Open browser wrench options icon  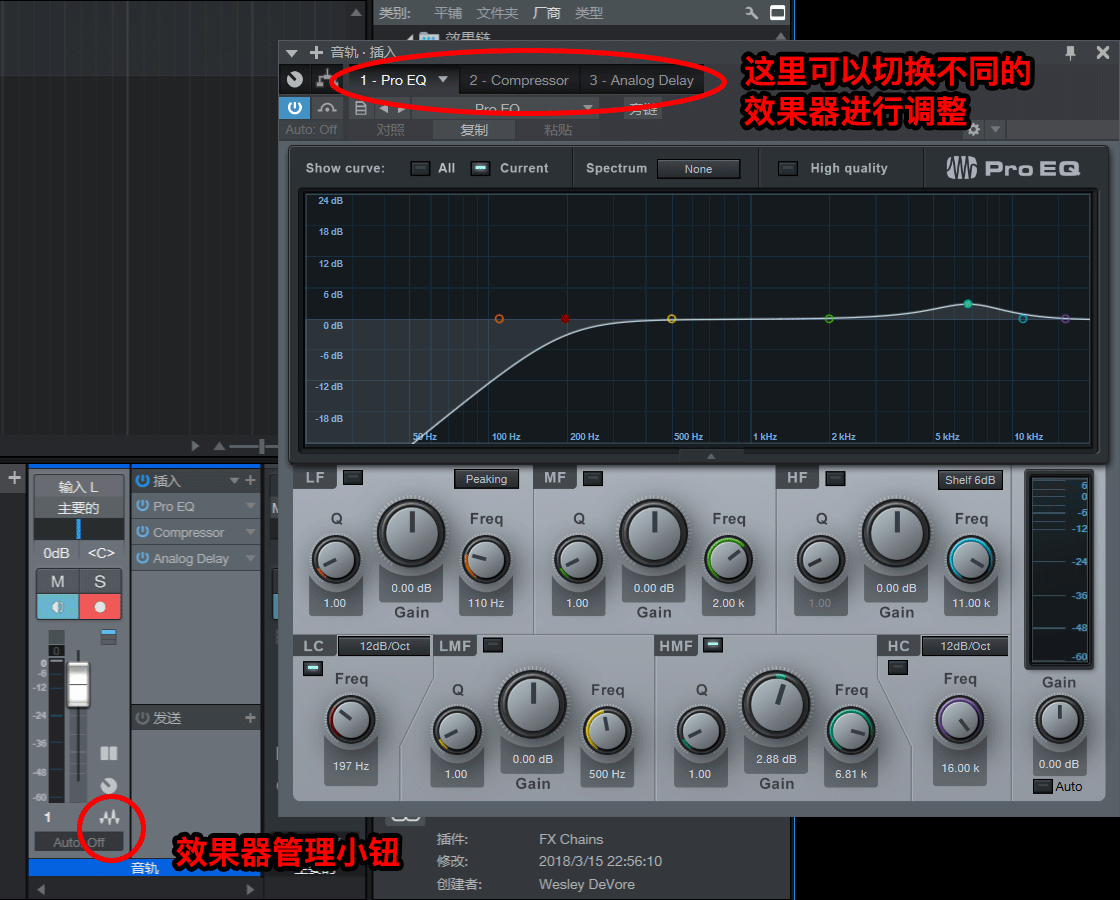(x=751, y=13)
